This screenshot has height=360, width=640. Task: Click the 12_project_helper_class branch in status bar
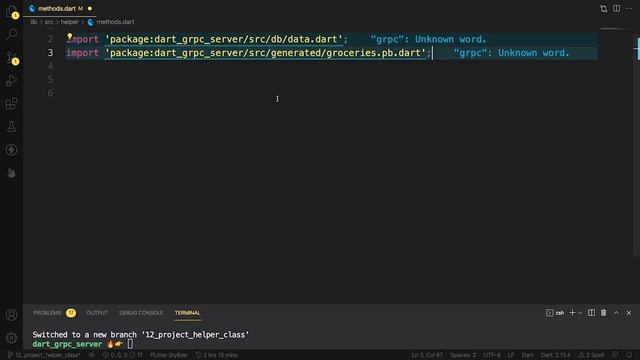point(44,355)
